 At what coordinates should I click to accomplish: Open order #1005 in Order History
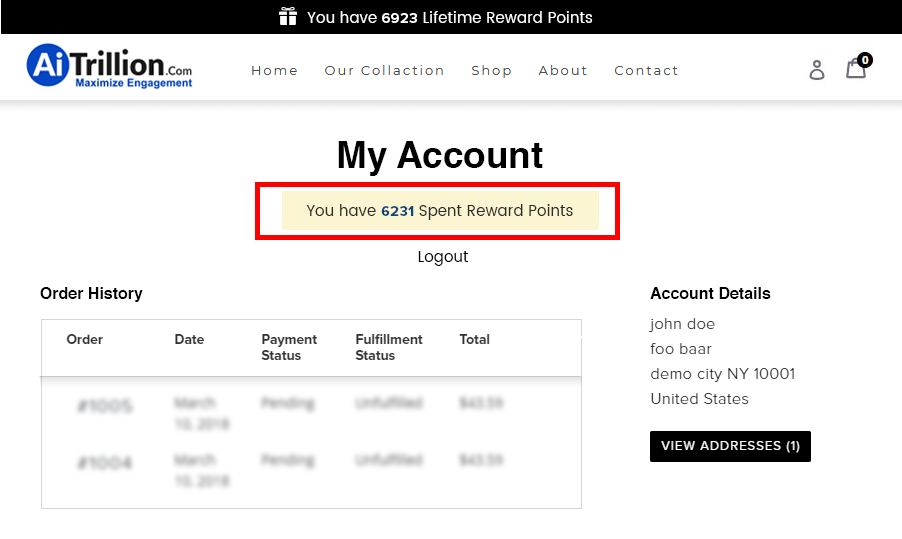point(104,406)
